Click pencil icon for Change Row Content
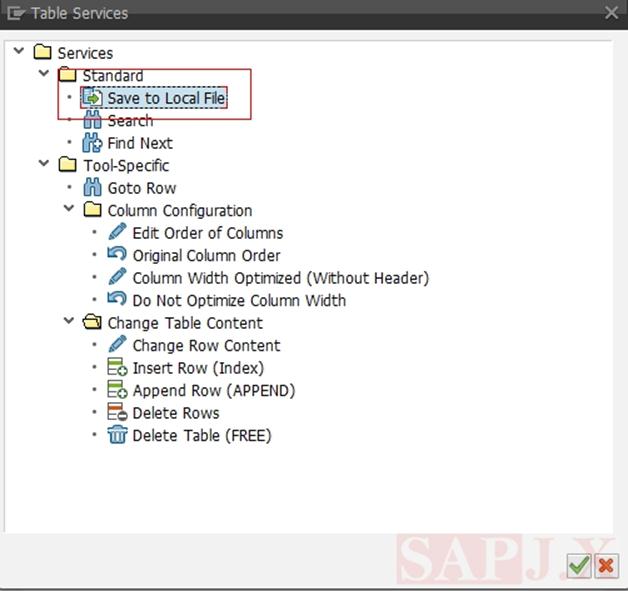 (117, 345)
